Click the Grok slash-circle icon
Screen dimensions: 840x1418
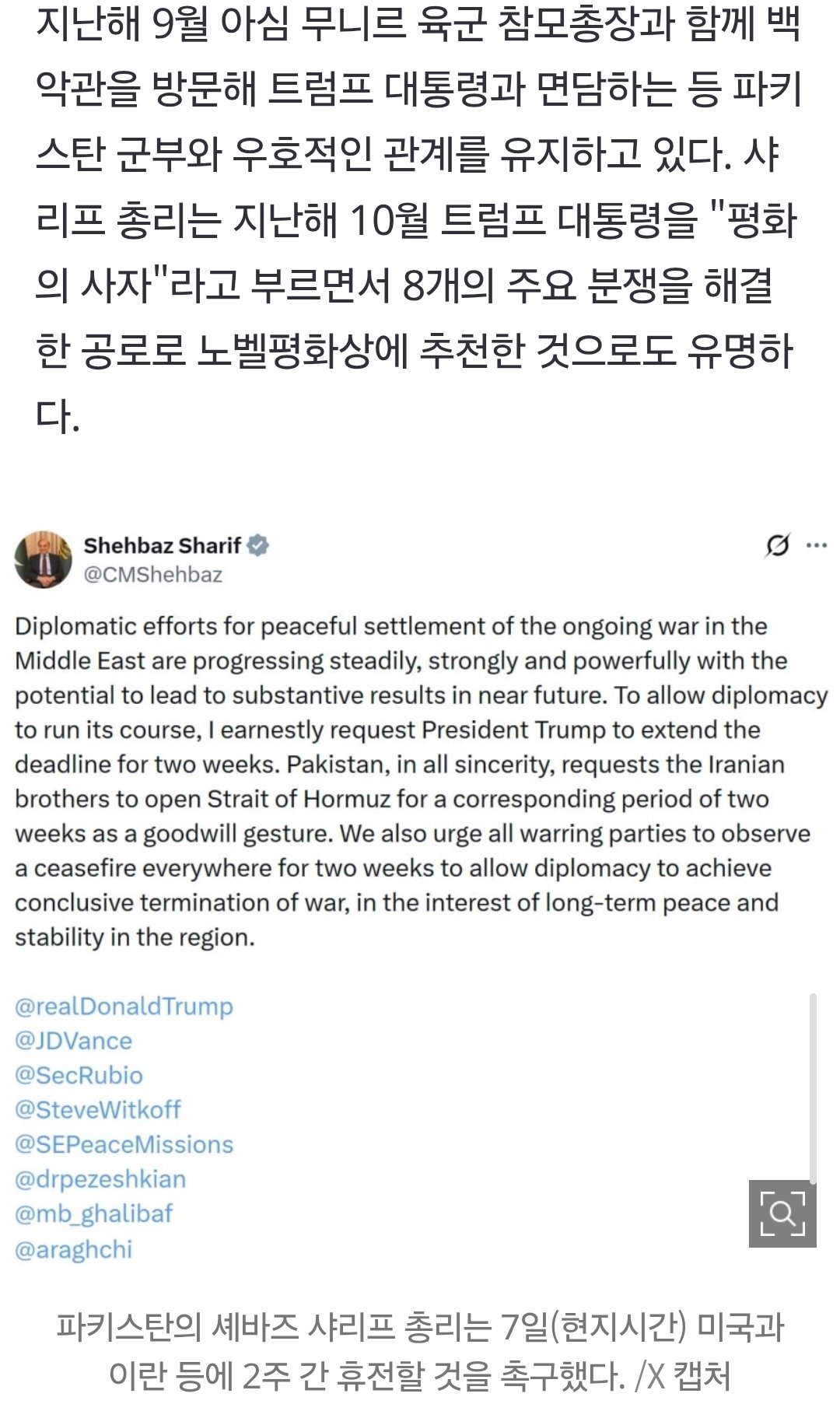point(777,546)
